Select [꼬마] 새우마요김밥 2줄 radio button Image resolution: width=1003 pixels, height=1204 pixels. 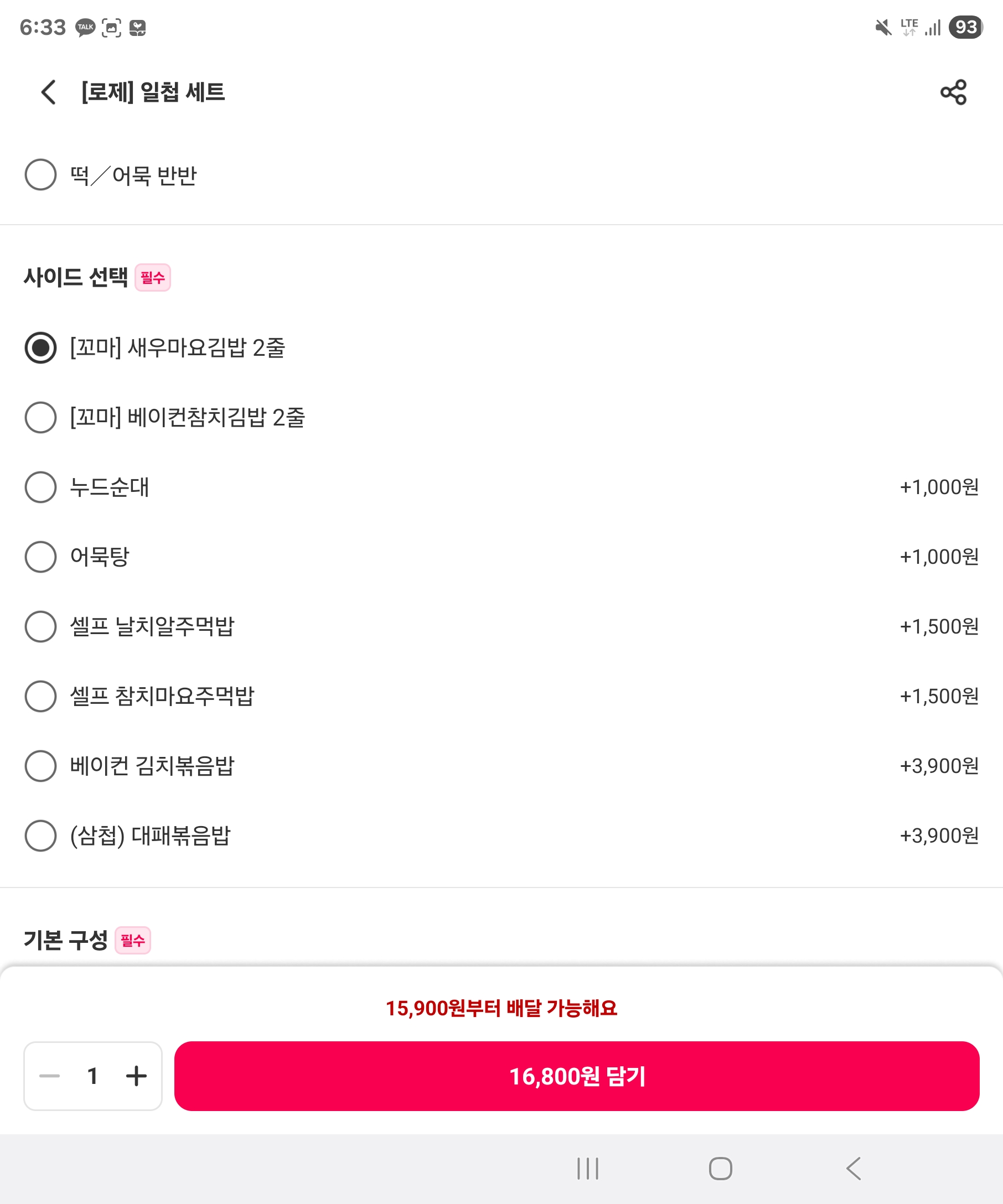pyautogui.click(x=41, y=347)
